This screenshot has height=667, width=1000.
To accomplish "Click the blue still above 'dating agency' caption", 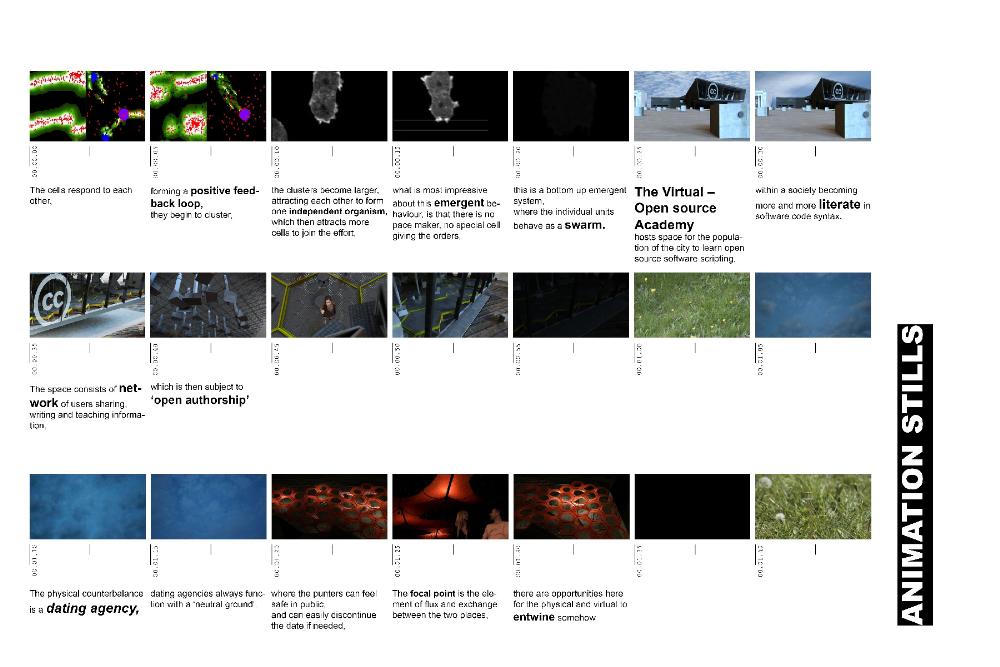I will (x=88, y=507).
